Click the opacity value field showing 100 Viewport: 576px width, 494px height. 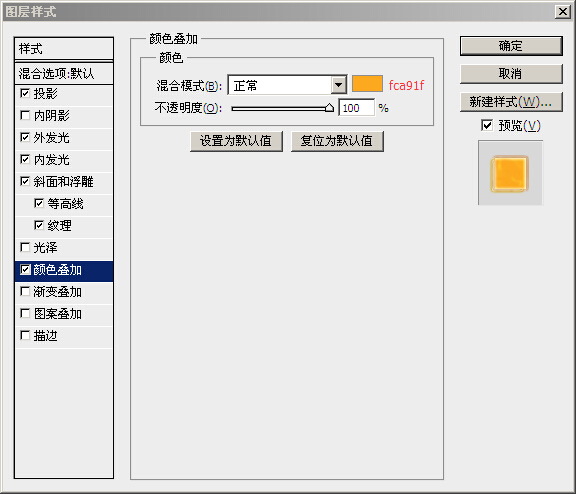(x=356, y=108)
